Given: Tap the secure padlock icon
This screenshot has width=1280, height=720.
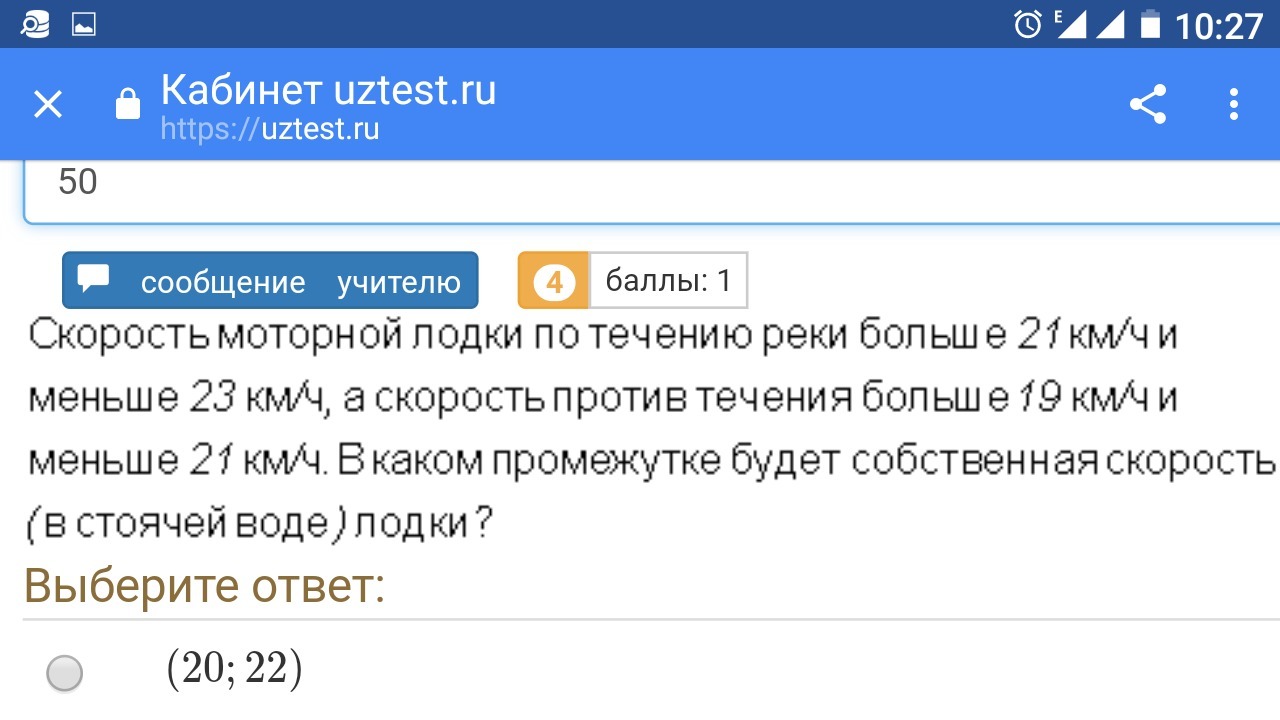Looking at the screenshot, I should 128,104.
